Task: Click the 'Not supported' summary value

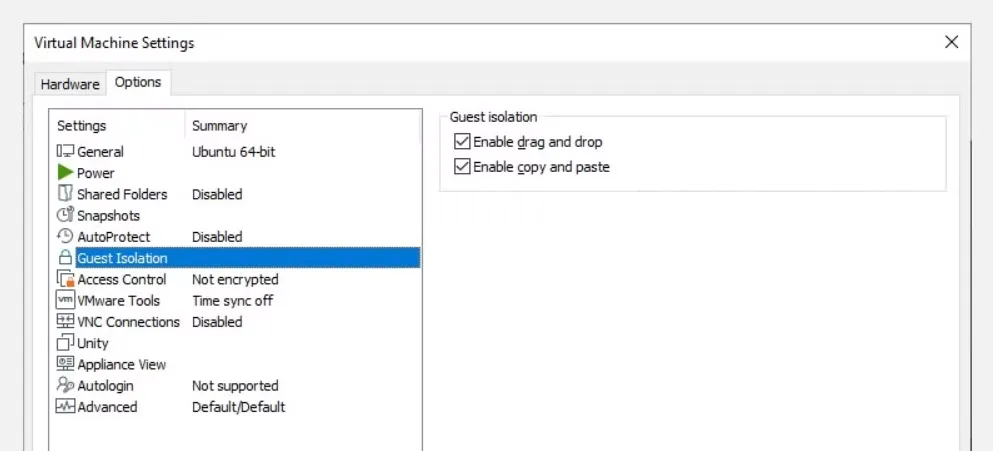Action: pyautogui.click(x=235, y=385)
